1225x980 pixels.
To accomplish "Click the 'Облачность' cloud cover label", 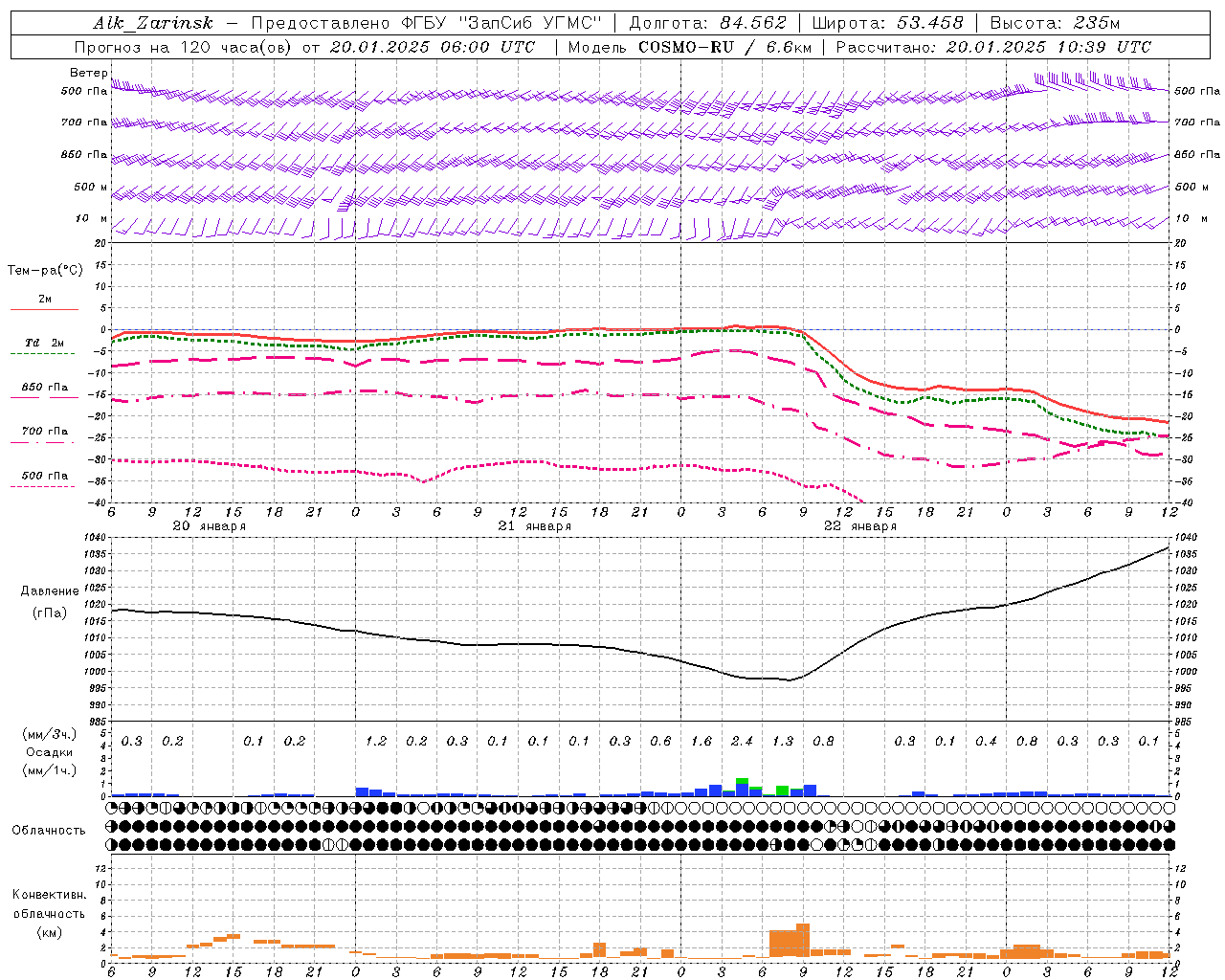I will coord(49,831).
